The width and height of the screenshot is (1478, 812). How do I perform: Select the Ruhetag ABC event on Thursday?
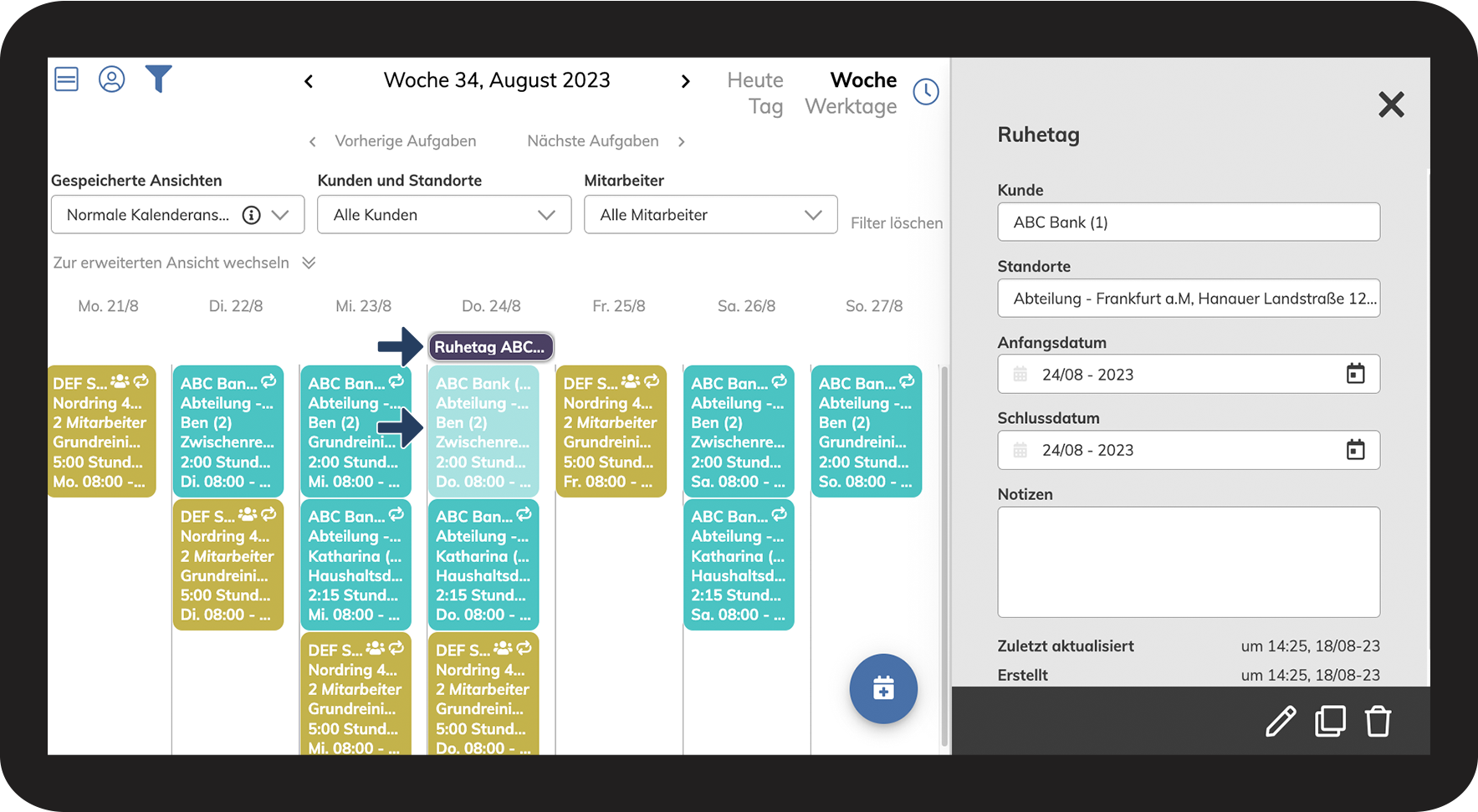pyautogui.click(x=490, y=347)
